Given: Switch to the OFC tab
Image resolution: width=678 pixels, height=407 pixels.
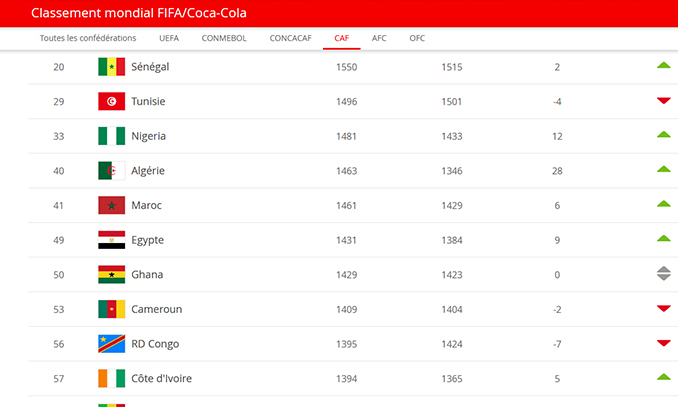Looking at the screenshot, I should pos(417,38).
